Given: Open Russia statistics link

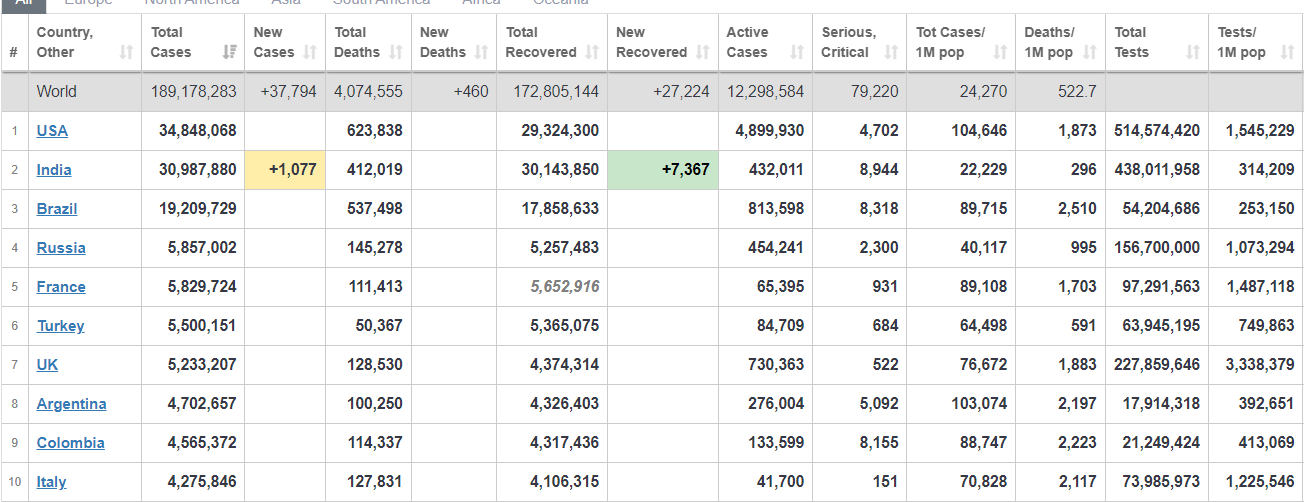Looking at the screenshot, I should pos(61,247).
